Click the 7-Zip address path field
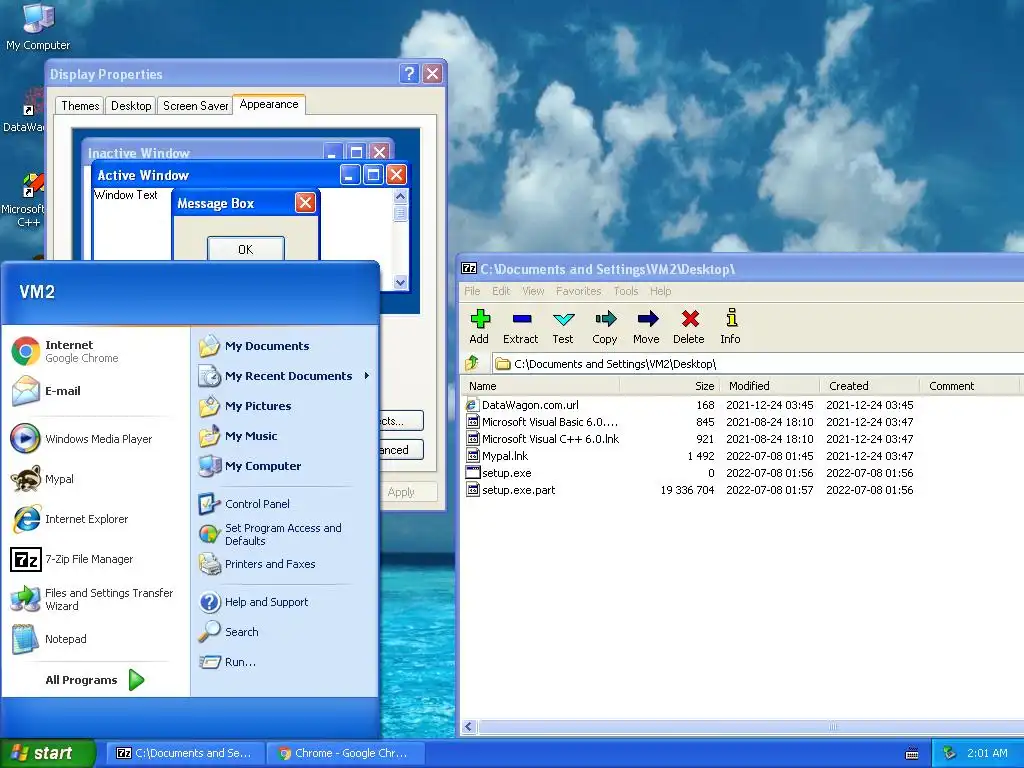This screenshot has height=768, width=1024. pyautogui.click(x=758, y=363)
